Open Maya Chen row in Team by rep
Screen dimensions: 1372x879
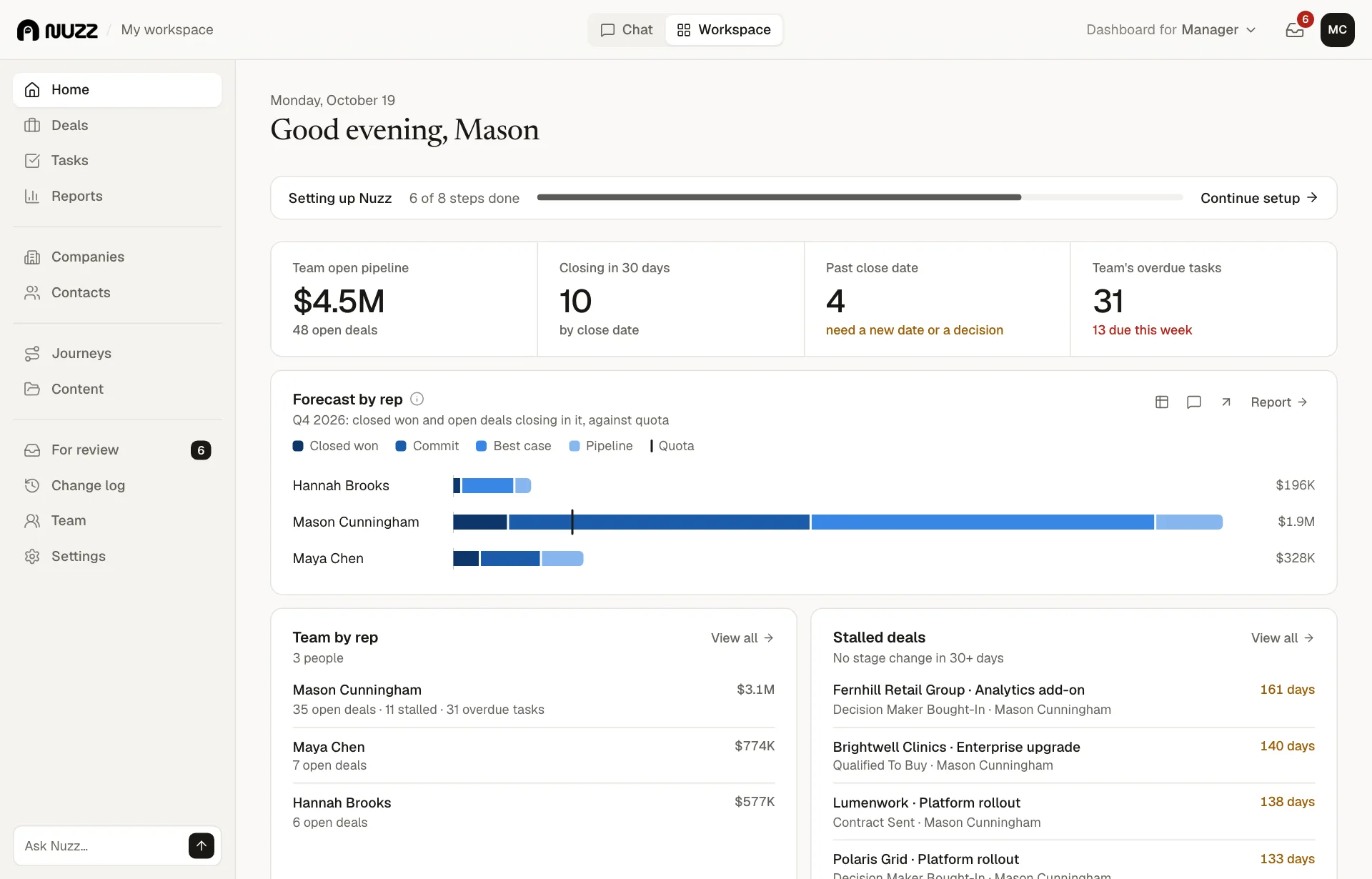[533, 755]
